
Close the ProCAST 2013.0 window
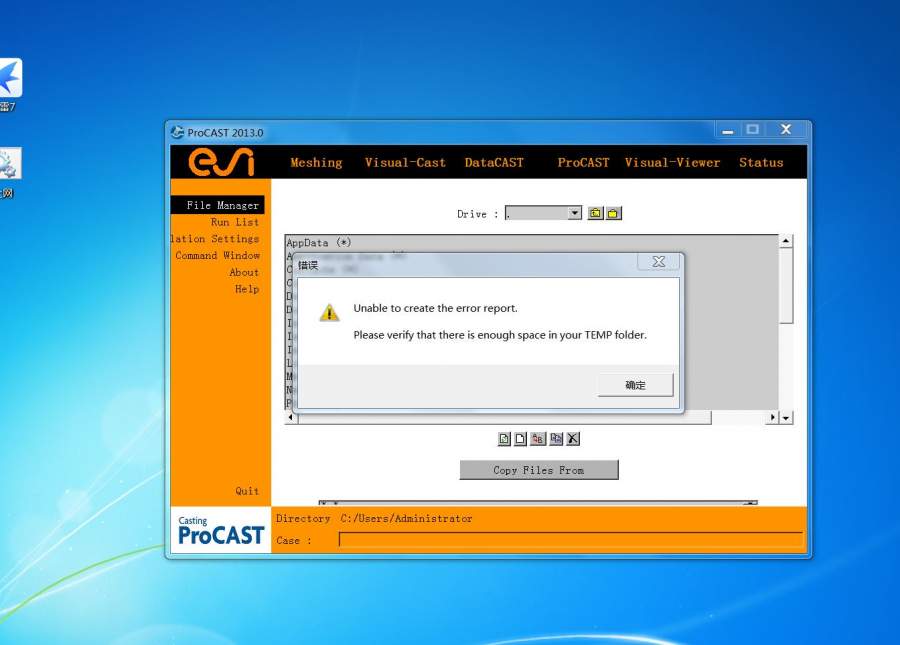786,130
